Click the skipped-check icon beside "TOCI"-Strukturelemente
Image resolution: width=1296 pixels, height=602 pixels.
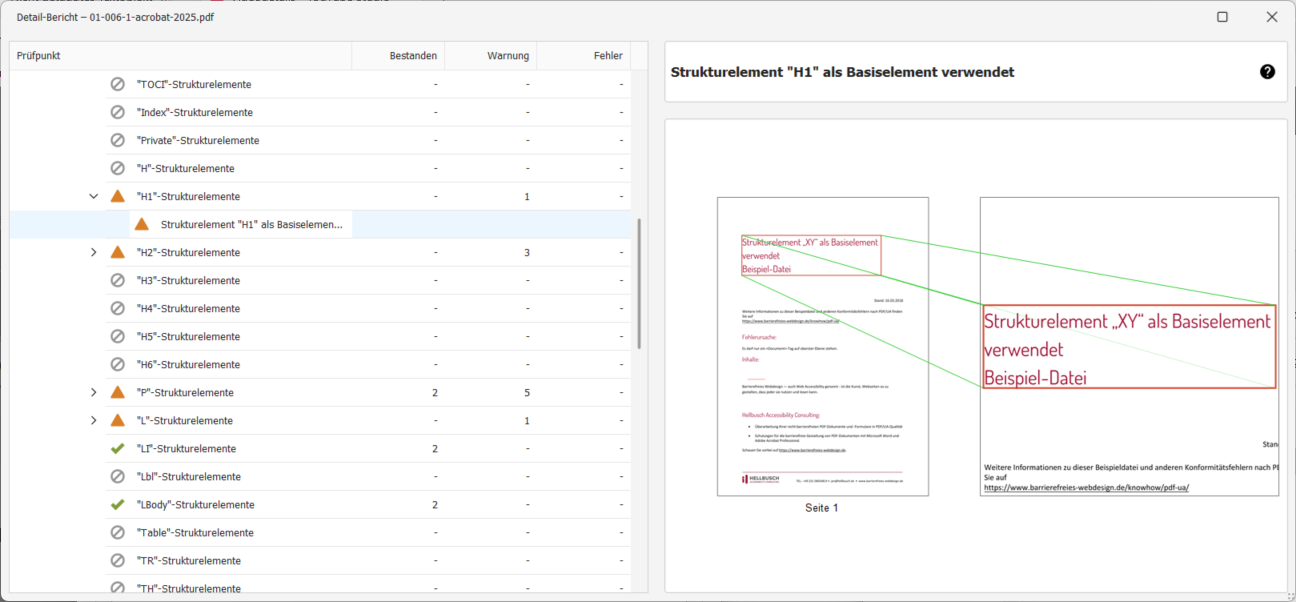pyautogui.click(x=117, y=84)
